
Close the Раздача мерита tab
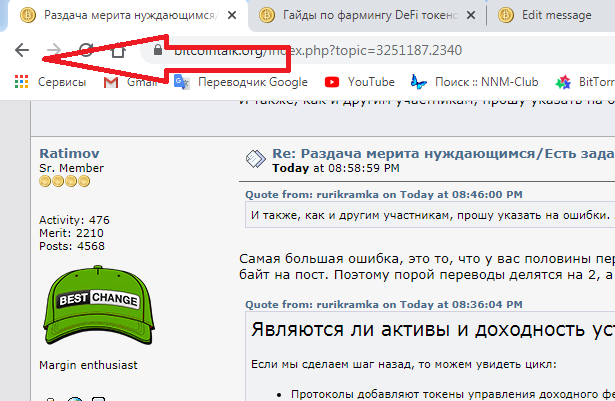point(232,15)
